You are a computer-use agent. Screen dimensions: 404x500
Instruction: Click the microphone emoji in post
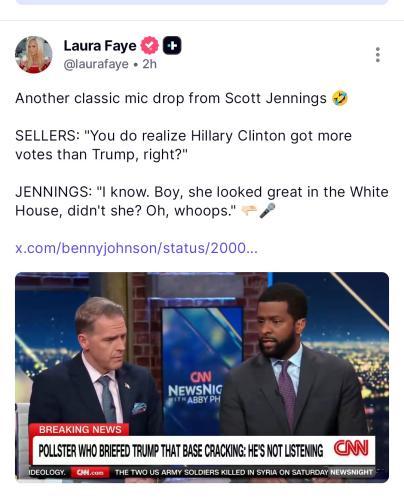(268, 211)
